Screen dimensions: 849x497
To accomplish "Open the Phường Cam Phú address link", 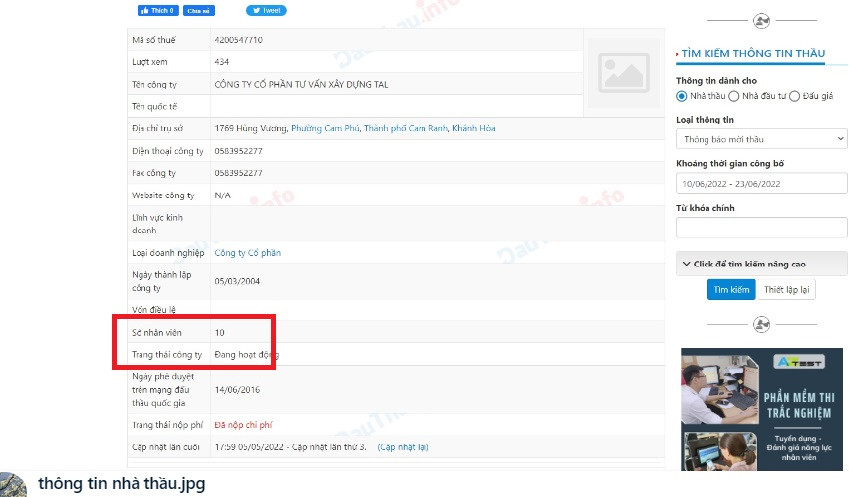I will [x=325, y=128].
